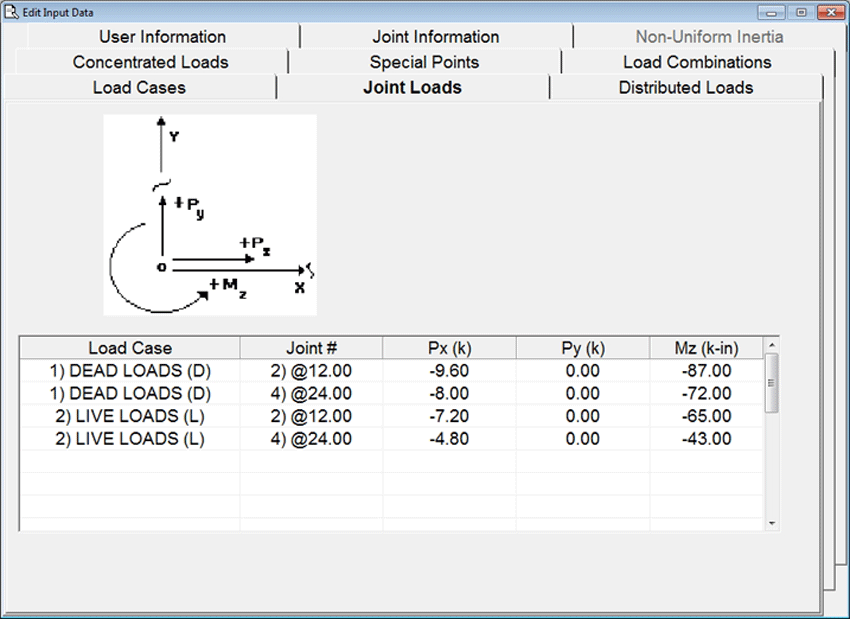The image size is (850, 619).
Task: Go to the Load Combinations tab
Action: click(x=697, y=62)
